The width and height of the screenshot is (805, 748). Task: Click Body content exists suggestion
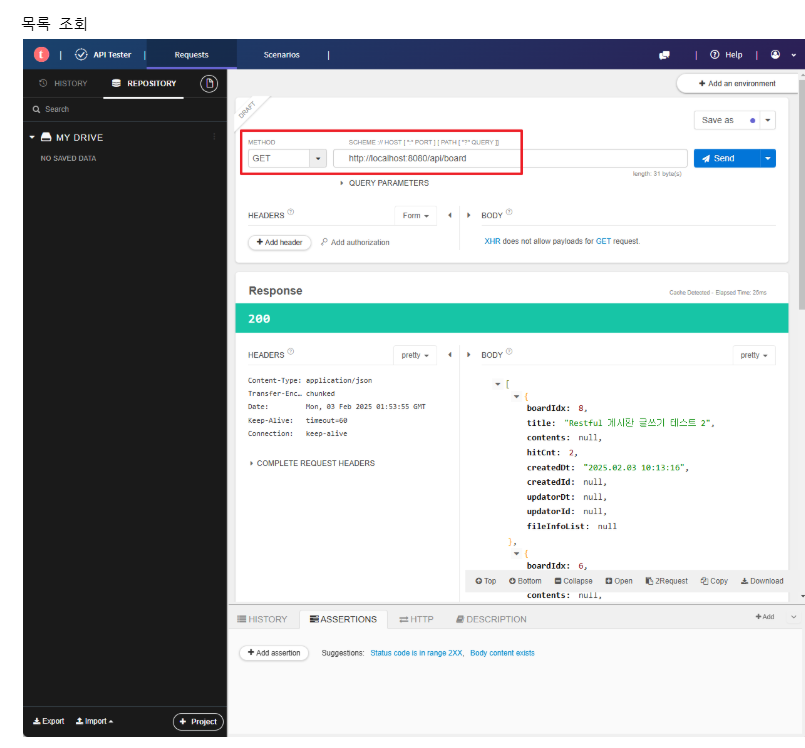[502, 653]
